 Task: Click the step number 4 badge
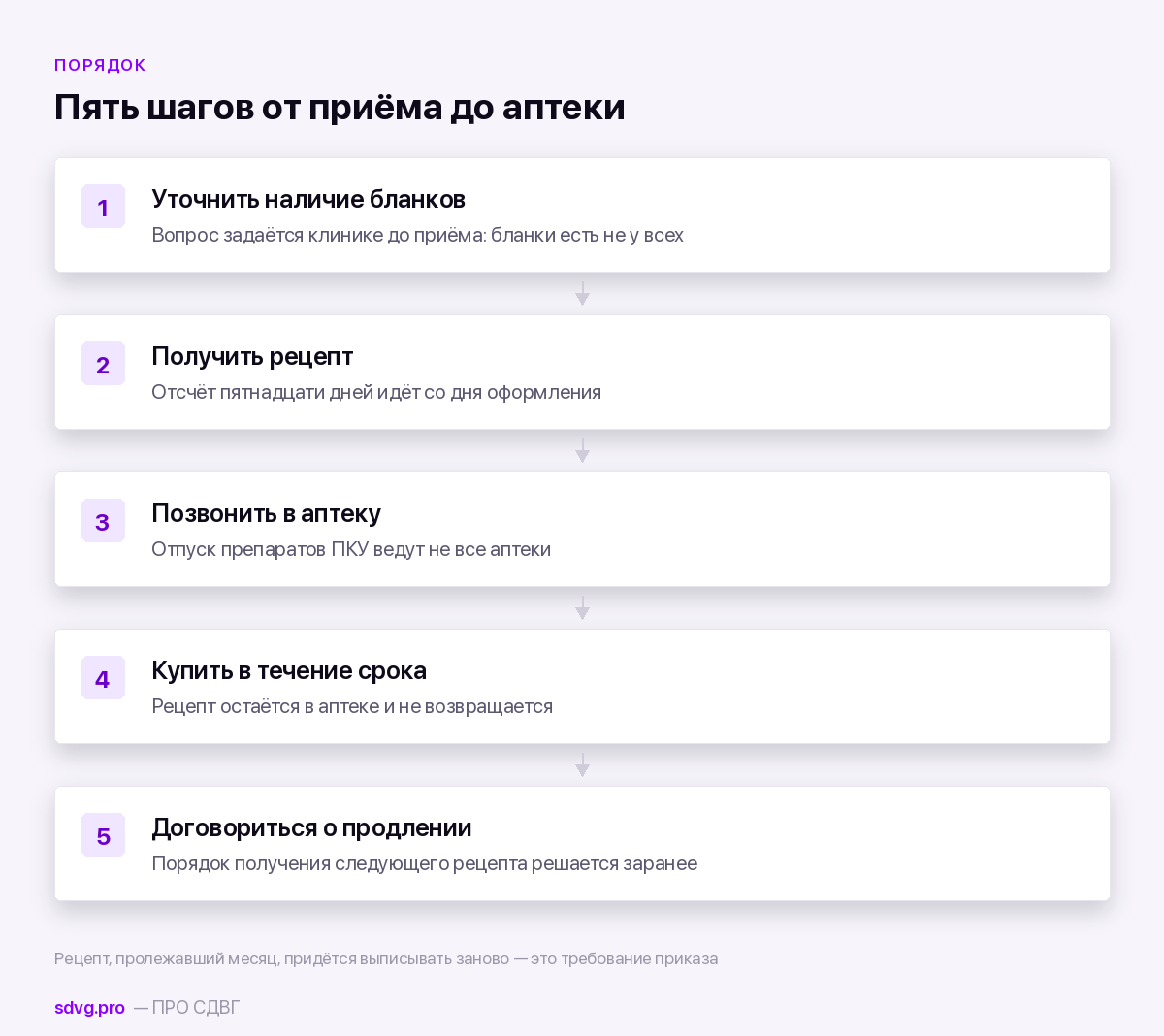coord(103,678)
